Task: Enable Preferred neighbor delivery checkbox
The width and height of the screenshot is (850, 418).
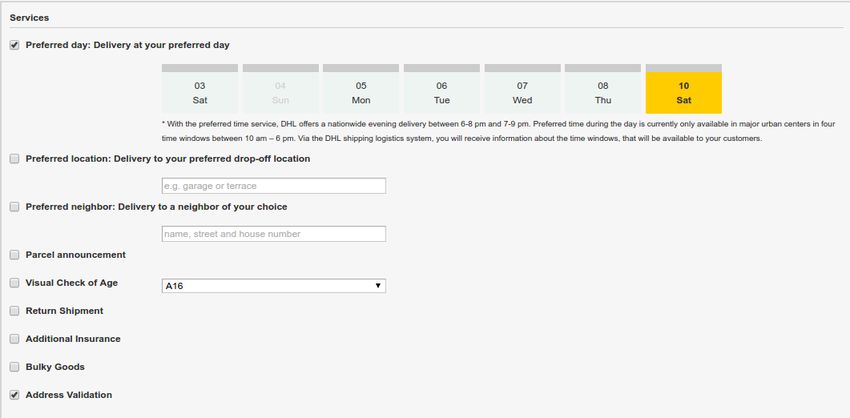Action: pyautogui.click(x=14, y=207)
